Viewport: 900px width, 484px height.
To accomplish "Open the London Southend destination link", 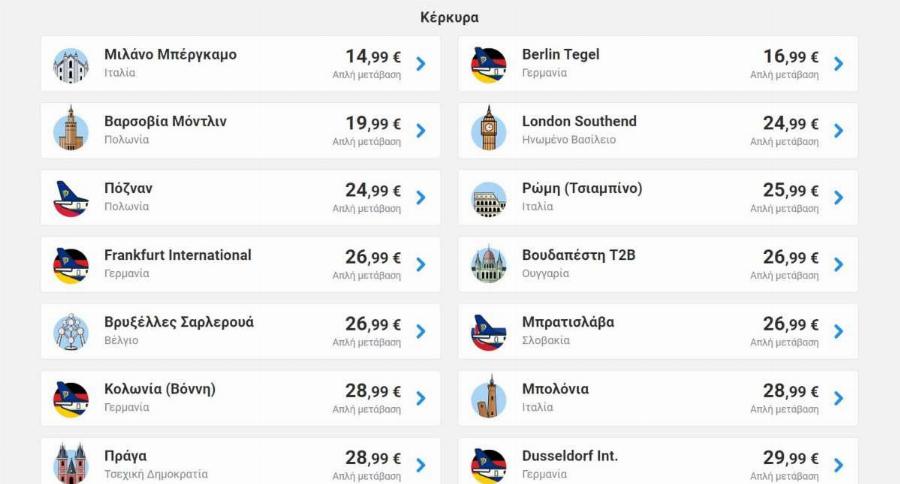I will pyautogui.click(x=579, y=122).
